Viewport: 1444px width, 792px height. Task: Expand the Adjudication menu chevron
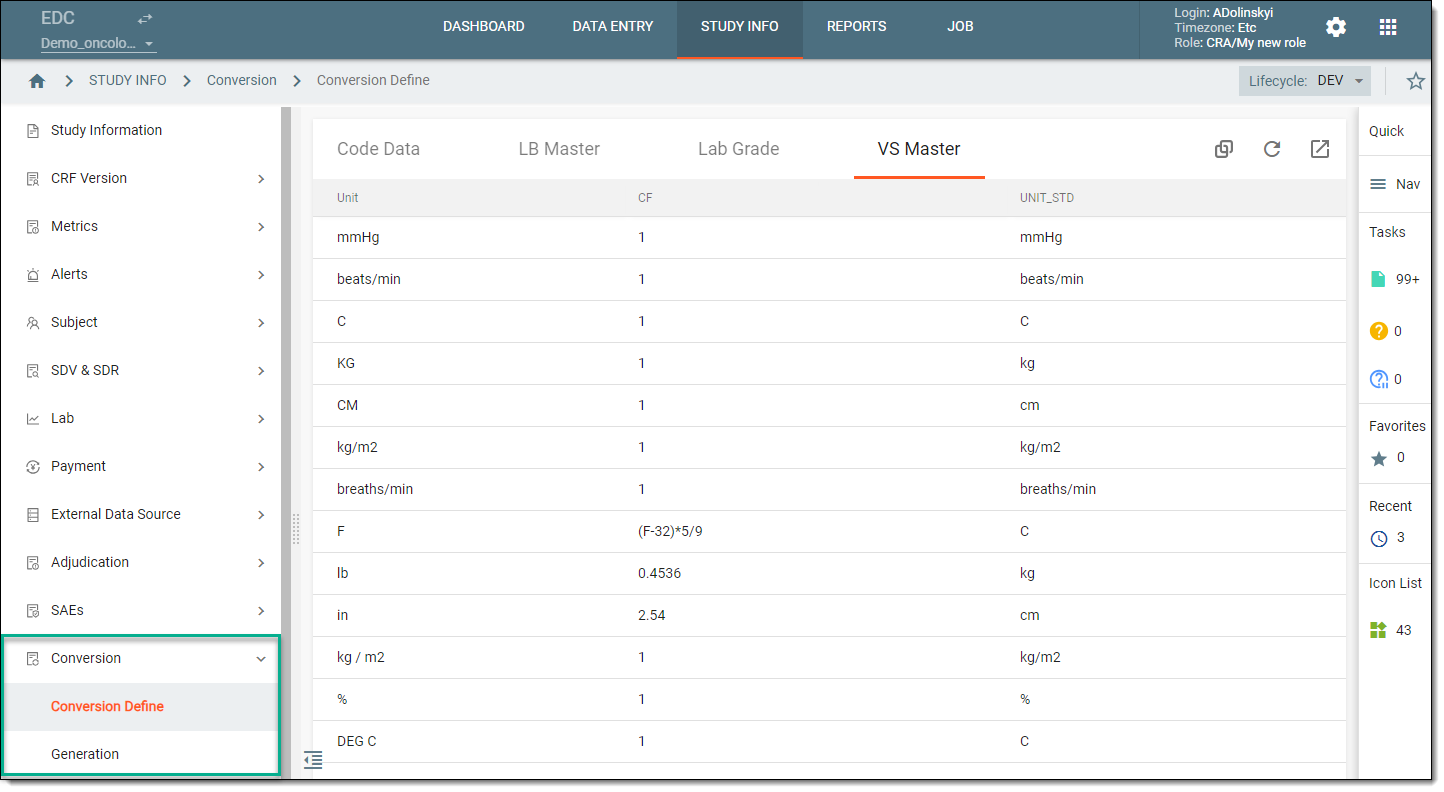261,563
